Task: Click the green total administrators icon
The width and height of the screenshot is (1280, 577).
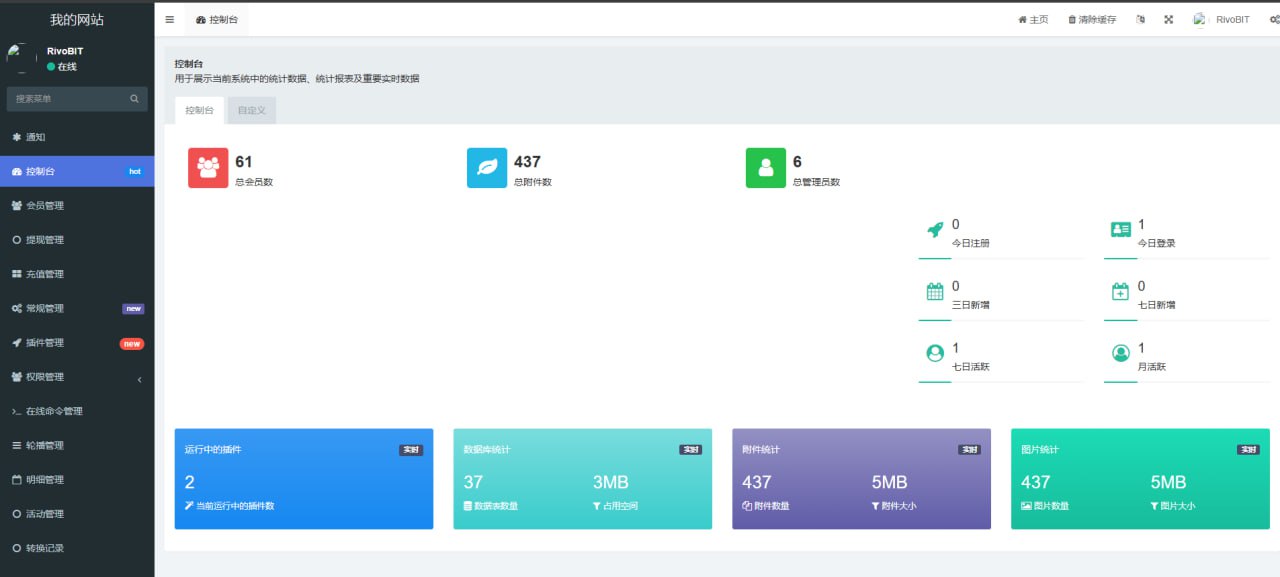Action: click(766, 168)
